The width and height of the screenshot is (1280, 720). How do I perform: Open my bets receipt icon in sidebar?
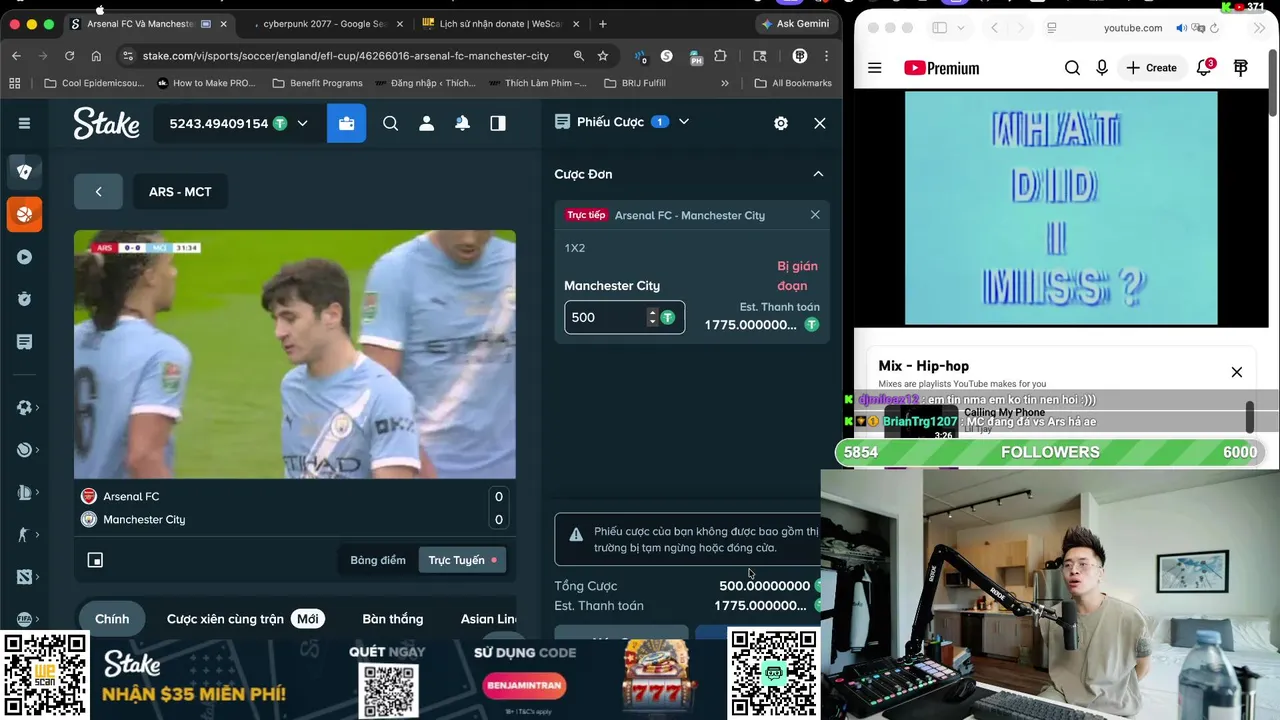pyautogui.click(x=24, y=342)
